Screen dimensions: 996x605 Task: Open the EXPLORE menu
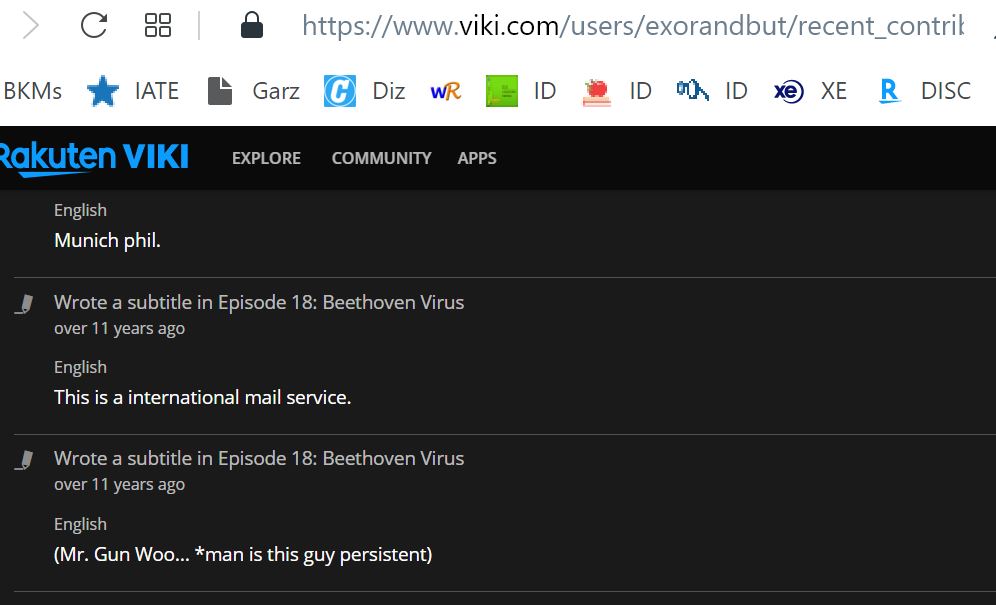point(266,158)
